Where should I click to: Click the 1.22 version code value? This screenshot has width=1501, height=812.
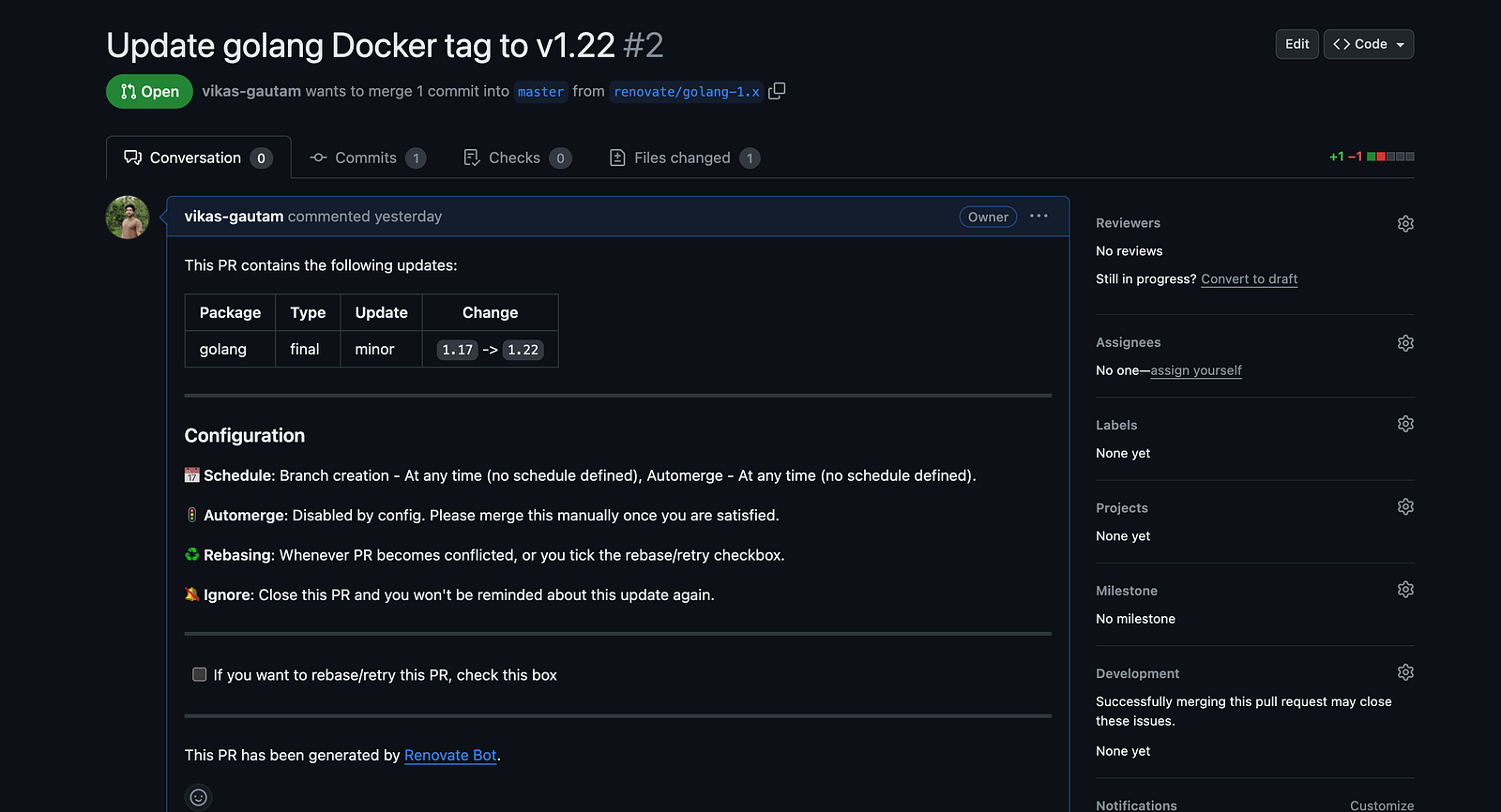click(523, 350)
